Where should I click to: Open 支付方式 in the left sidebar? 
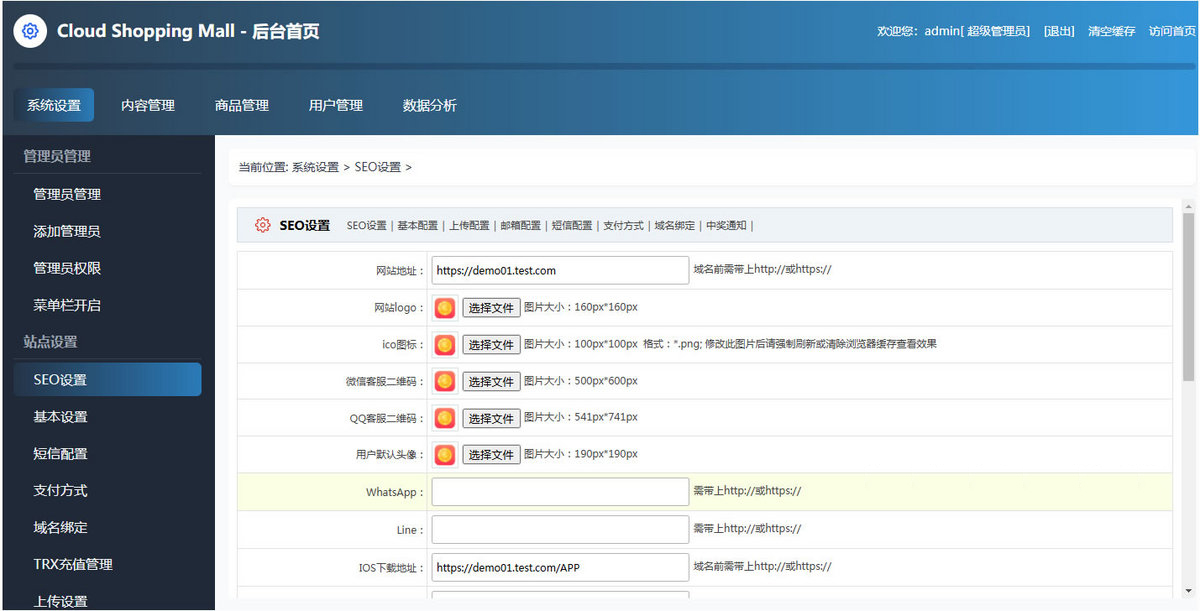60,490
